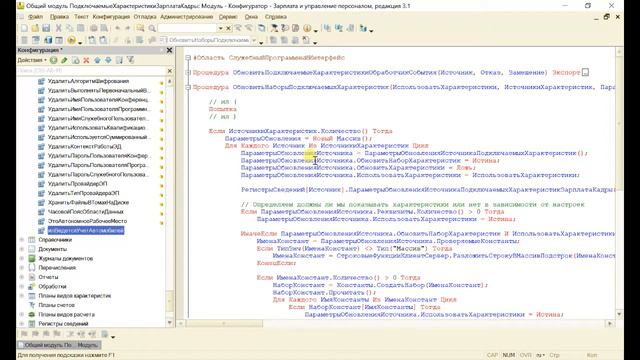Open the Отладка menu
This screenshot has height=360, width=640.
(x=145, y=17)
